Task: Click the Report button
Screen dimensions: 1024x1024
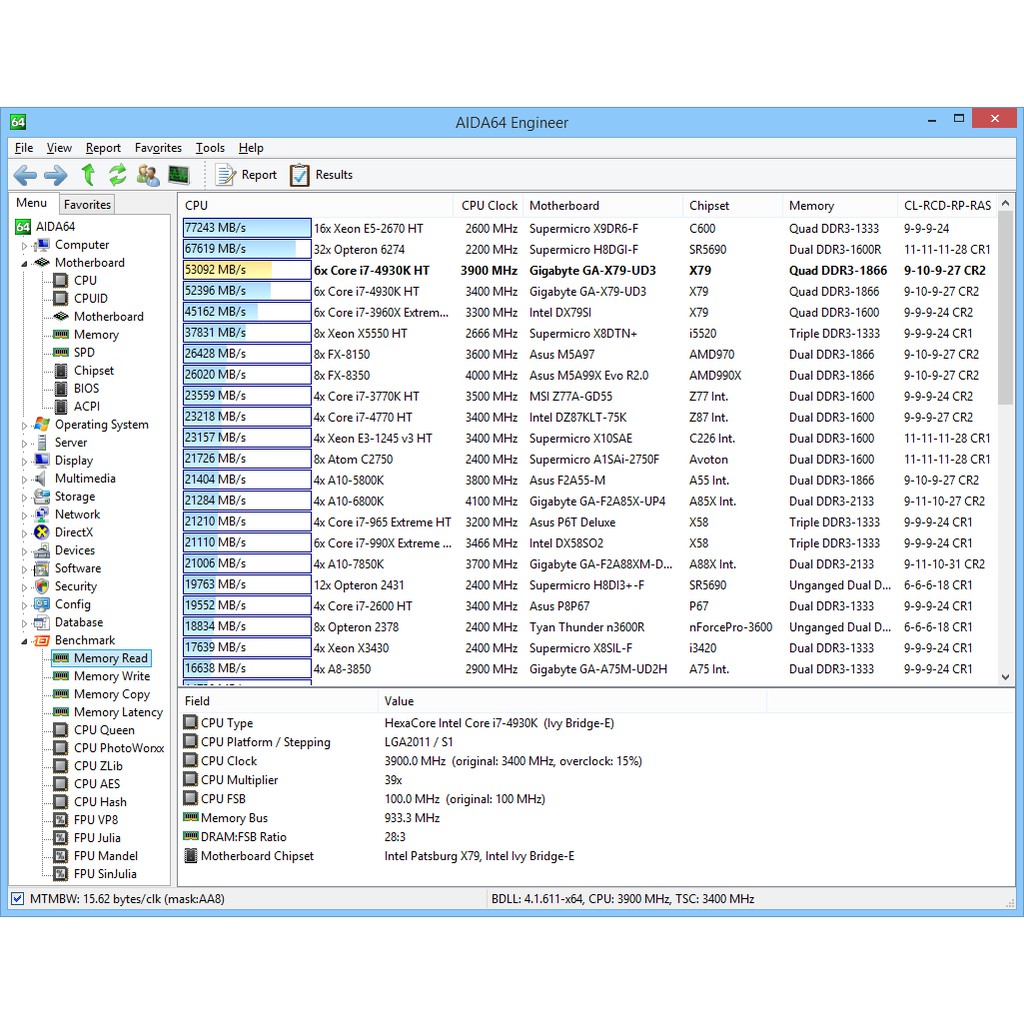Action: [245, 175]
